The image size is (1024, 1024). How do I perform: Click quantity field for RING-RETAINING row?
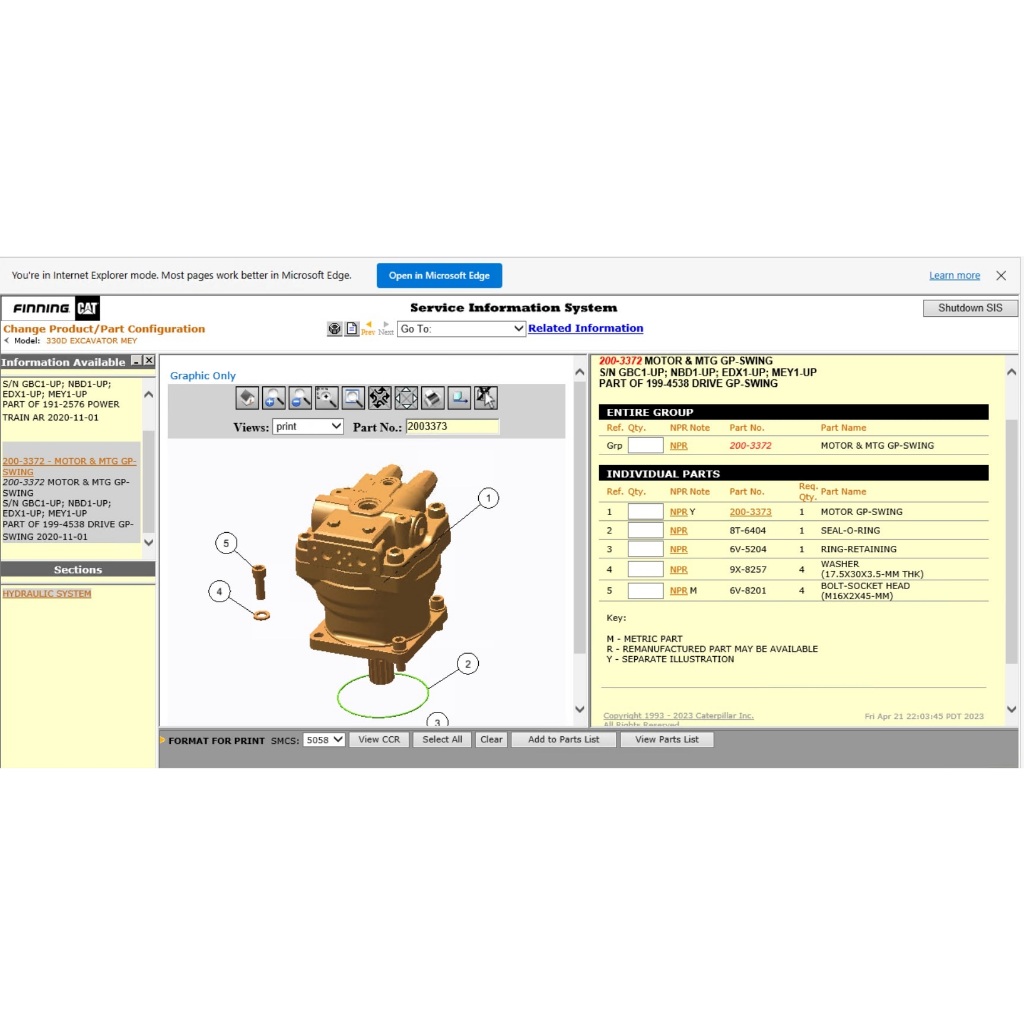coord(645,549)
